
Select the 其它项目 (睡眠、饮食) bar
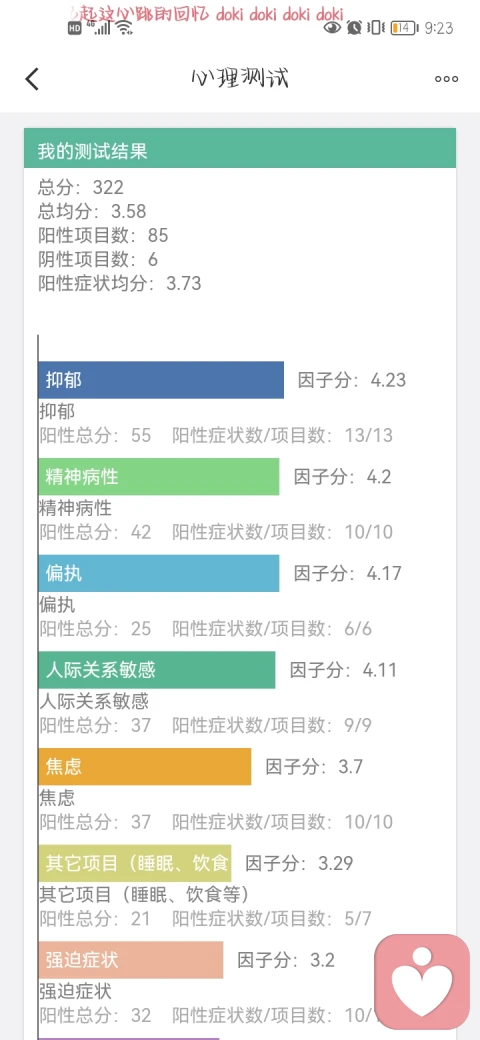(x=135, y=863)
